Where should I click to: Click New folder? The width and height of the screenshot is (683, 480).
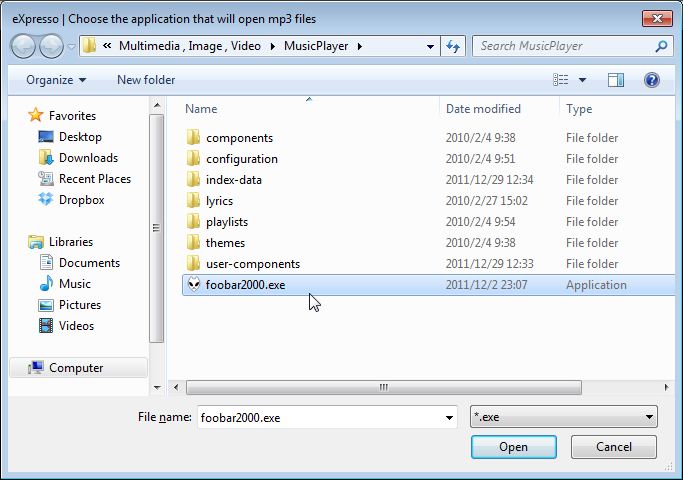tap(146, 80)
